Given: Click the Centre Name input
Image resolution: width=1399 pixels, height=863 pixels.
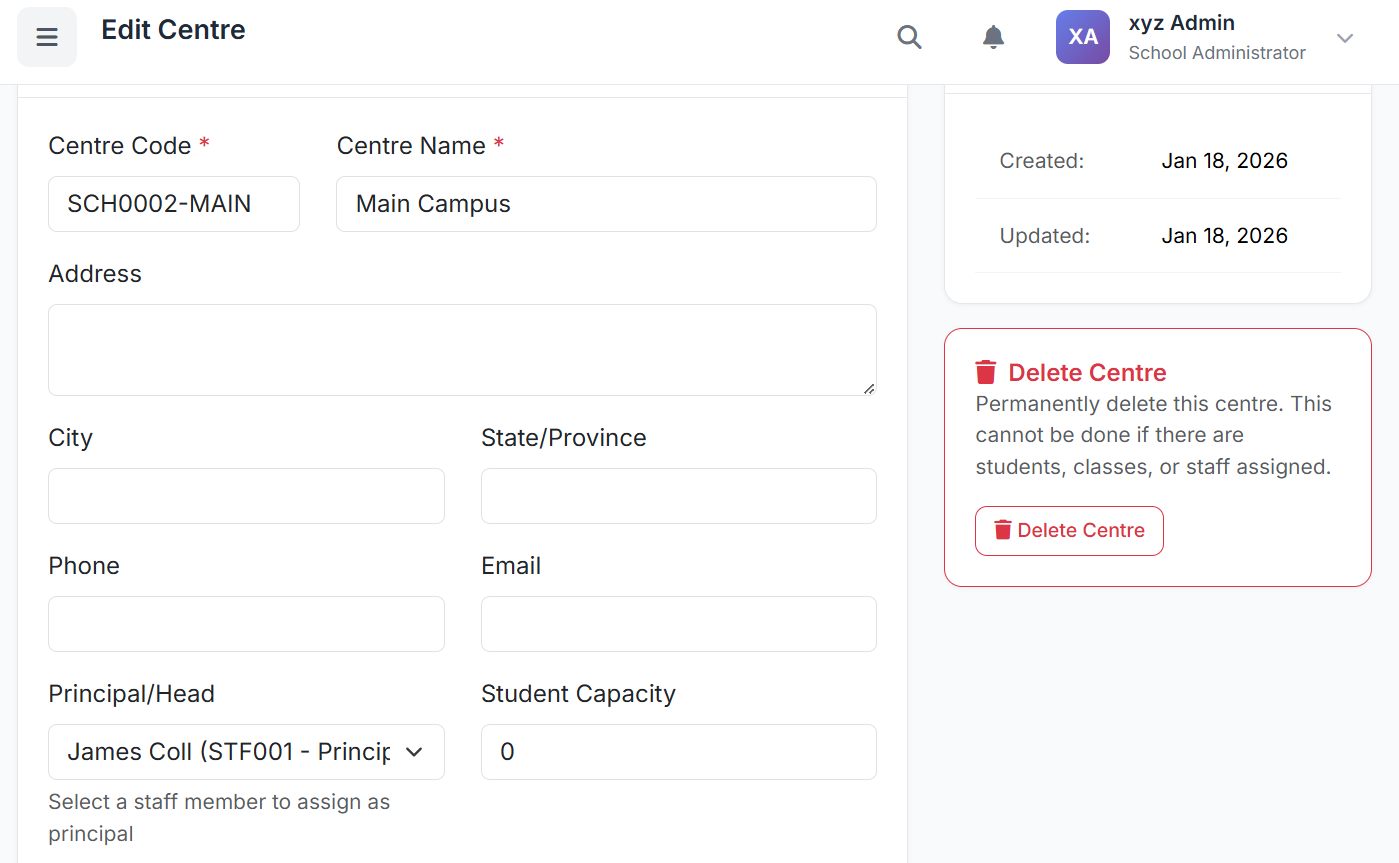Looking at the screenshot, I should click(606, 204).
